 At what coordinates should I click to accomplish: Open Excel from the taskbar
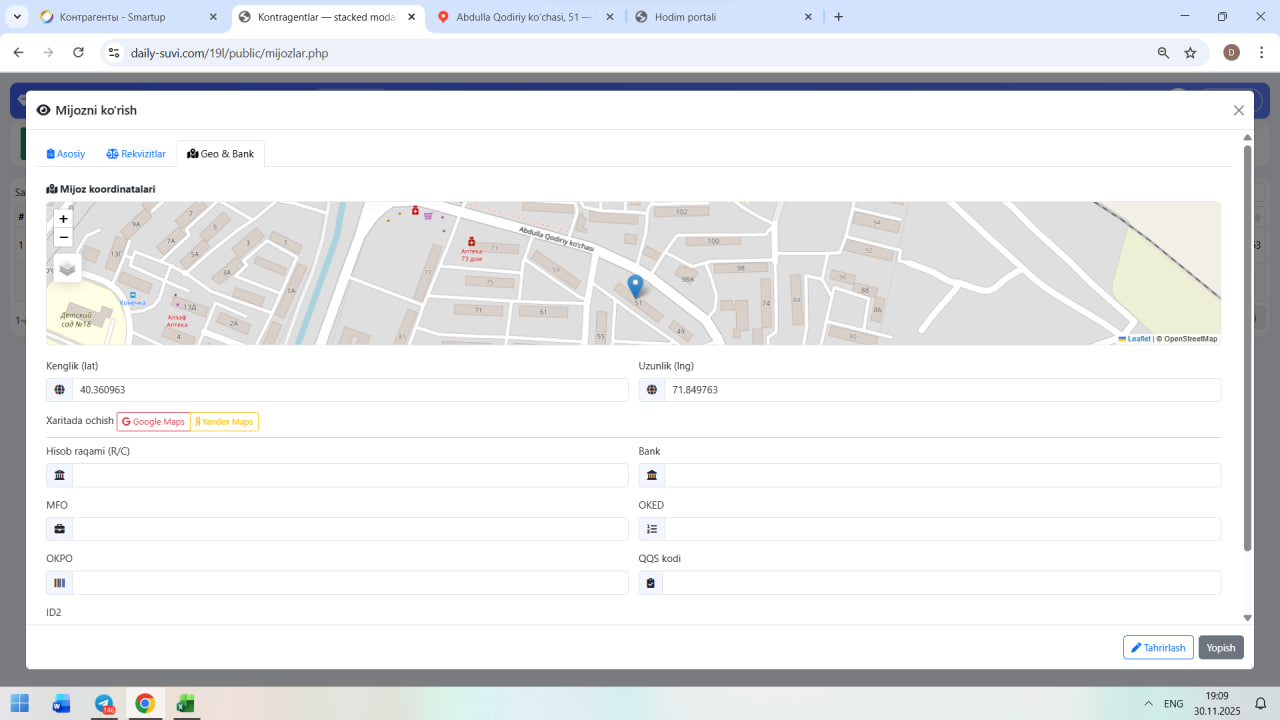[x=185, y=704]
